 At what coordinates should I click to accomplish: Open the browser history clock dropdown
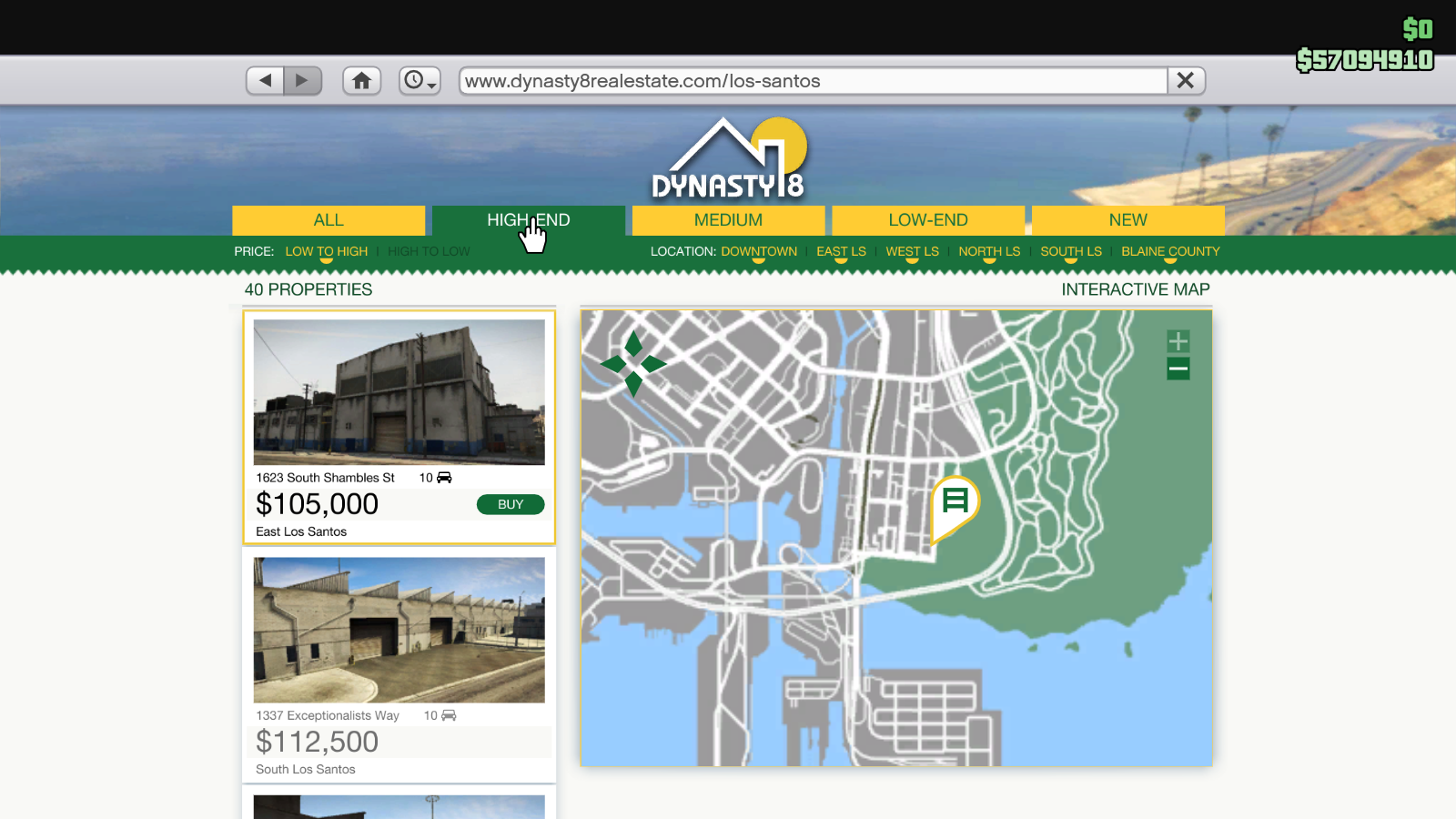point(420,81)
